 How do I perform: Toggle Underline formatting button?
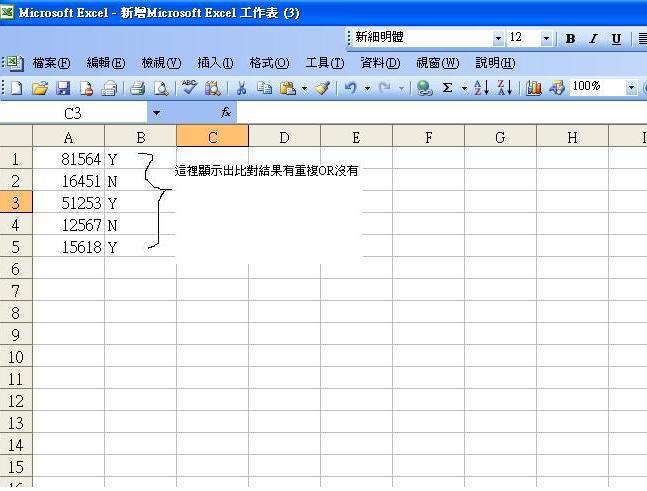click(x=616, y=38)
